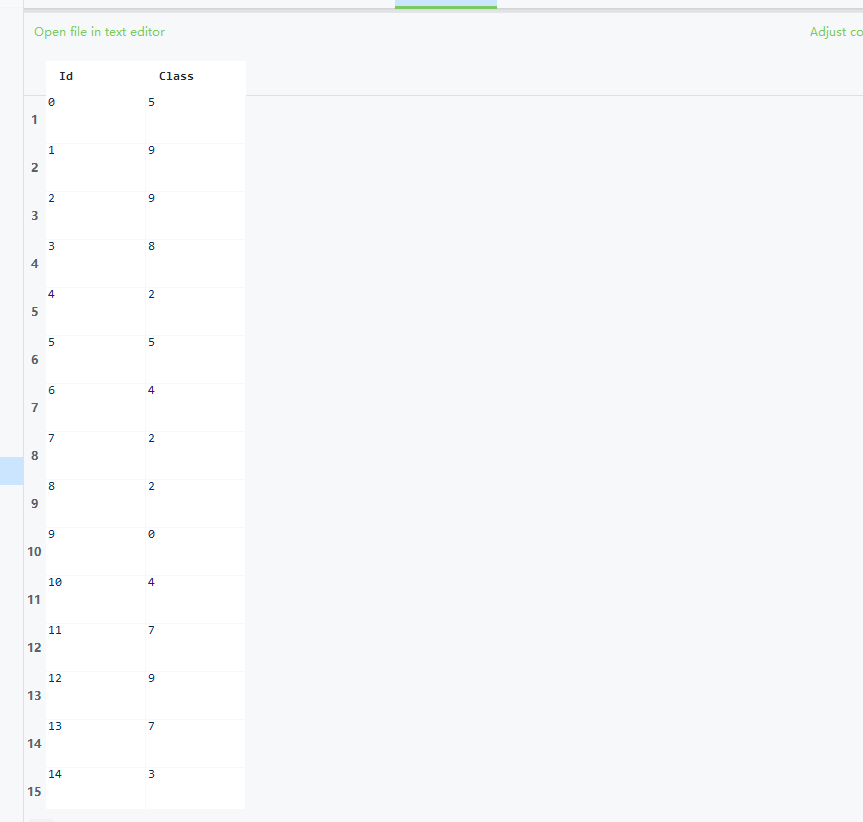Click the Id cell containing 3
Viewport: 863px width, 822px height.
click(x=95, y=264)
